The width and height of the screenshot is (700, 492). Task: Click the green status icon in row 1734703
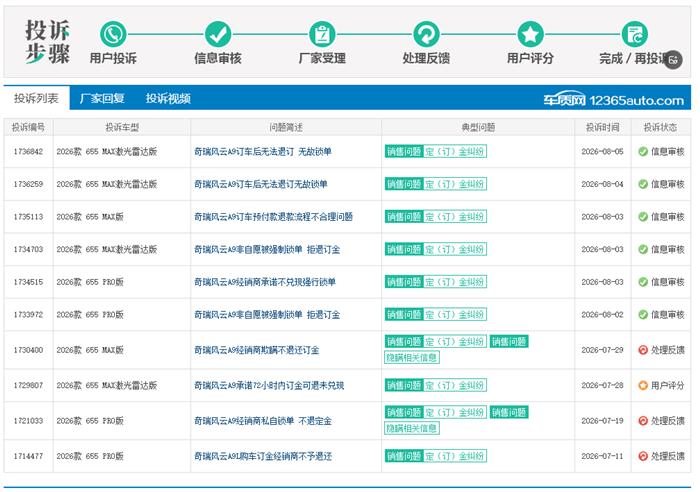(643, 249)
